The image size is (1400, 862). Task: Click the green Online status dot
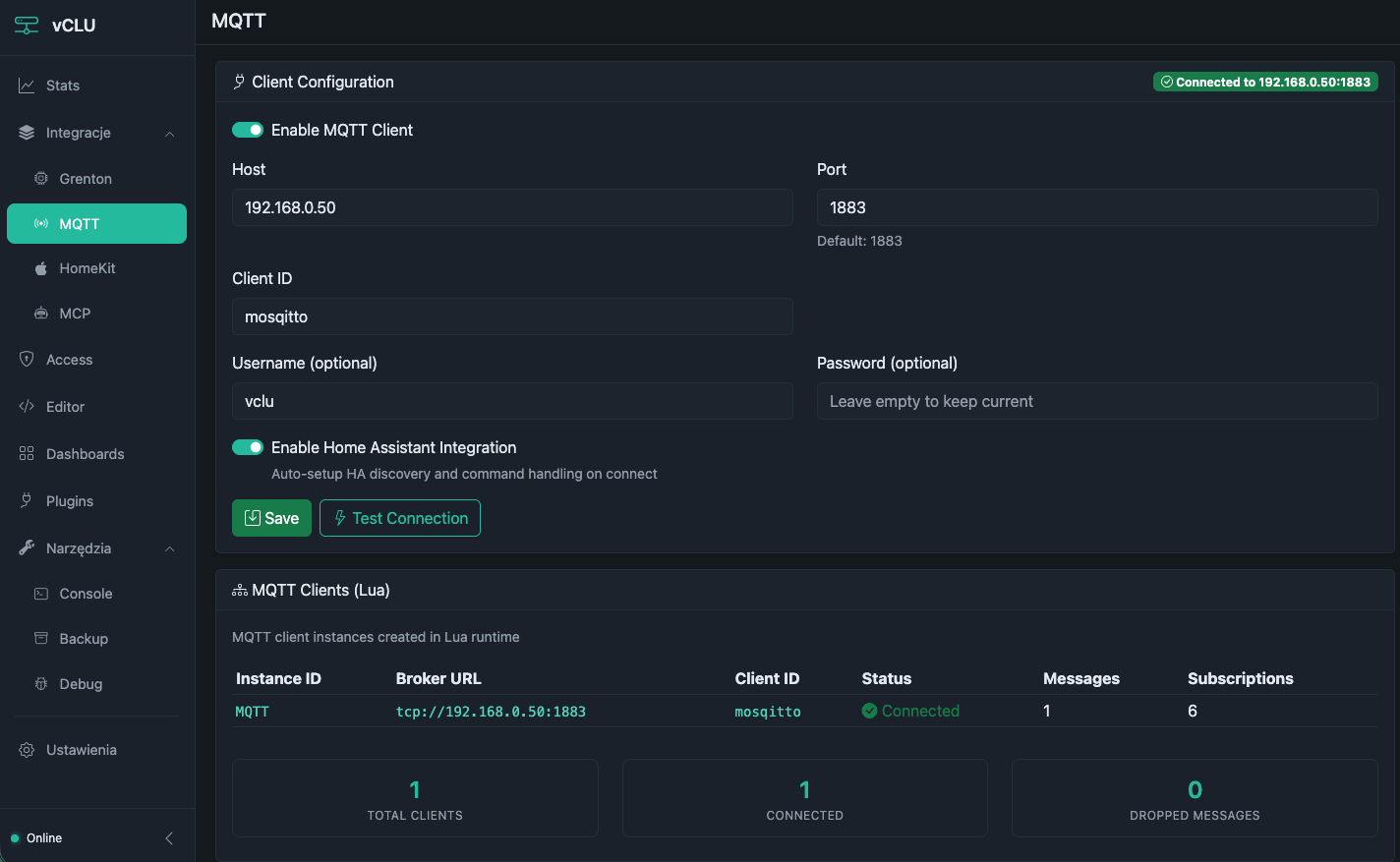[15, 838]
